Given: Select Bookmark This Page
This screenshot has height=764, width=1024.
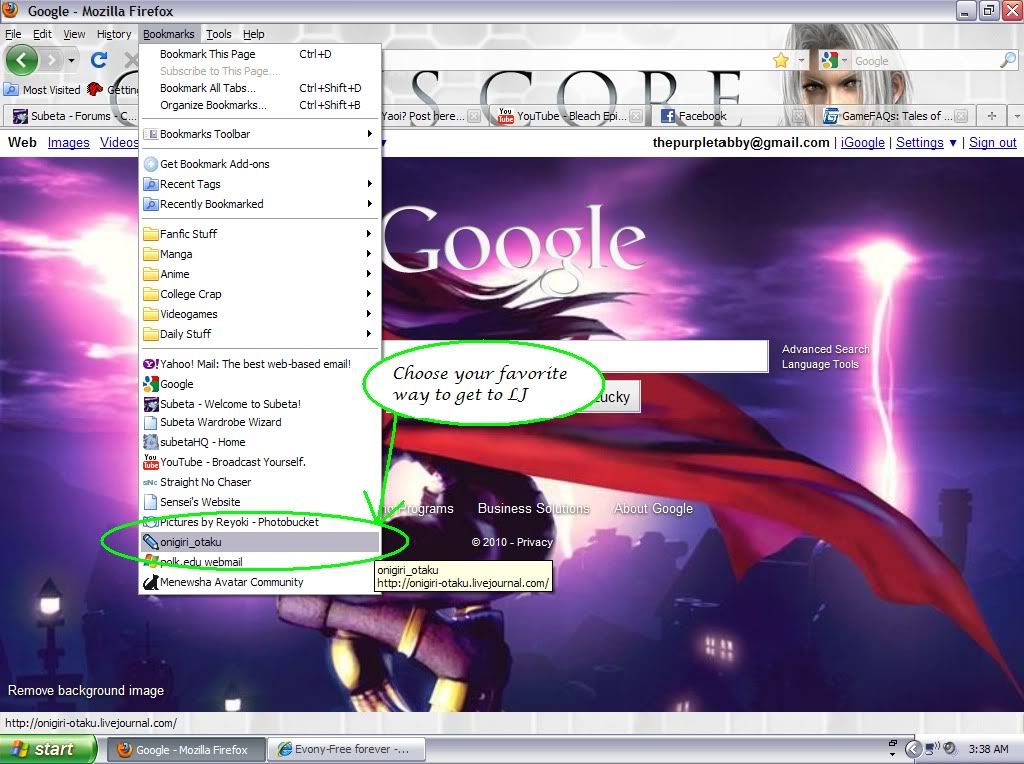Looking at the screenshot, I should [x=260, y=54].
